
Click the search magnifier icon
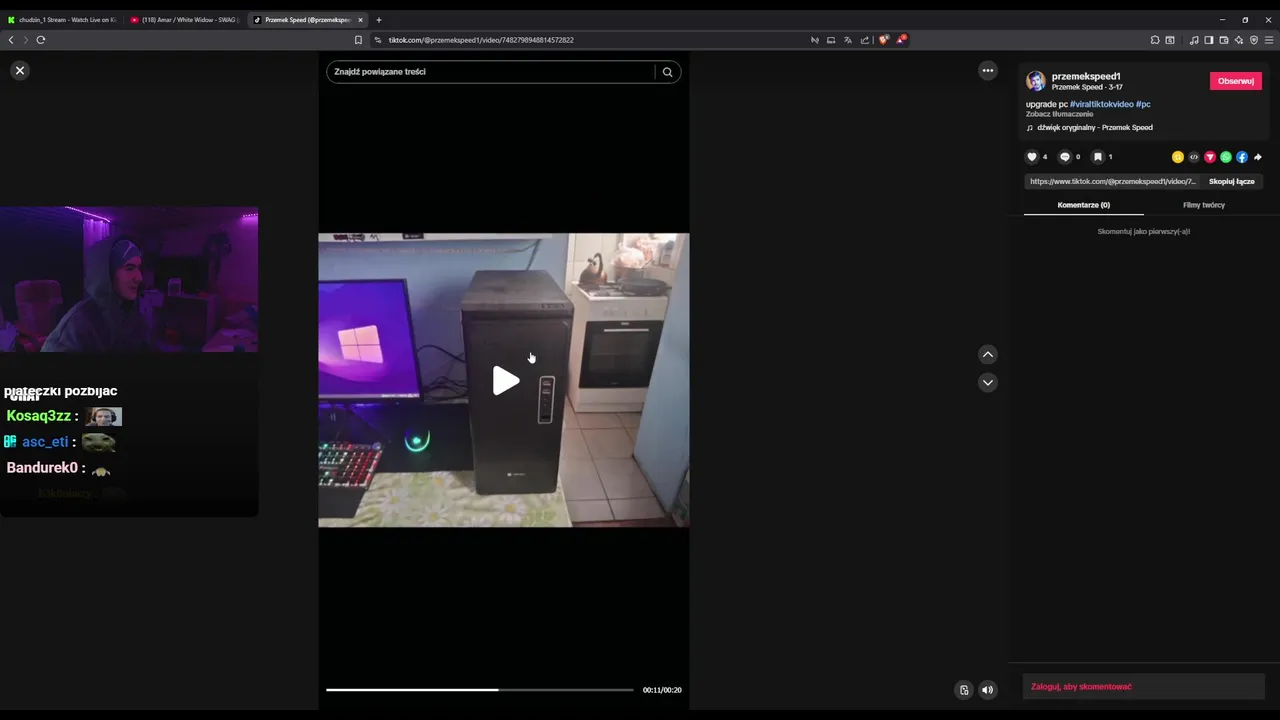coord(667,72)
